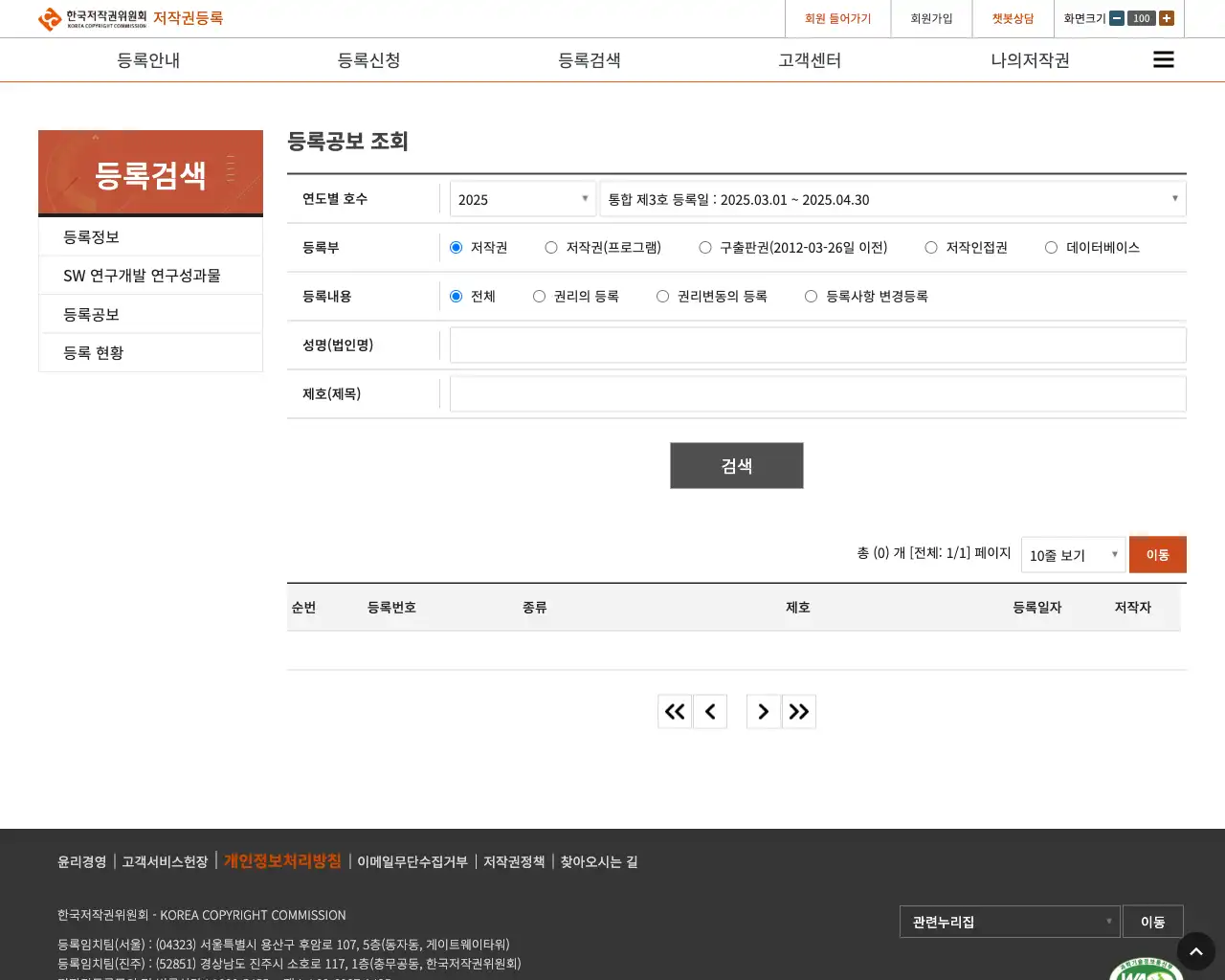Click the 제호 column header
This screenshot has width=1225, height=980.
click(x=798, y=607)
